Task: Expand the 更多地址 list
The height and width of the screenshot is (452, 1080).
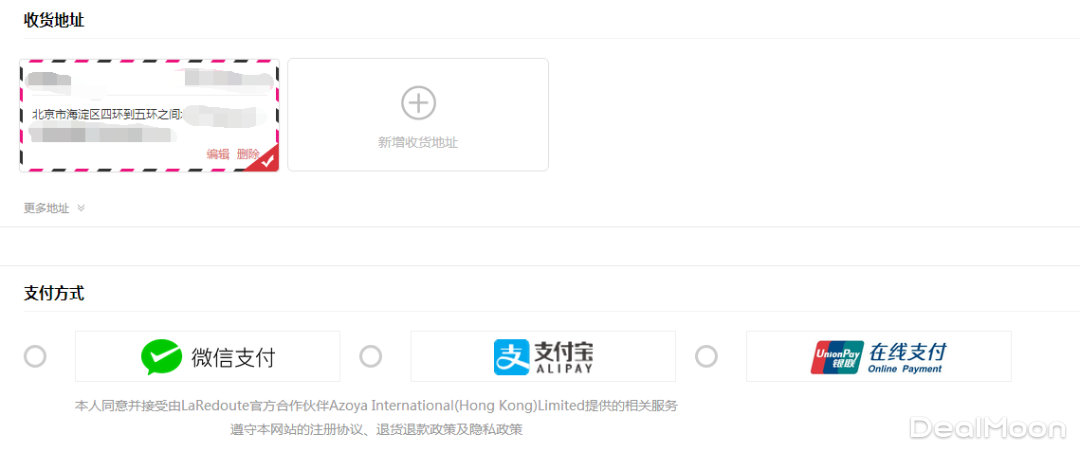Action: (x=47, y=208)
